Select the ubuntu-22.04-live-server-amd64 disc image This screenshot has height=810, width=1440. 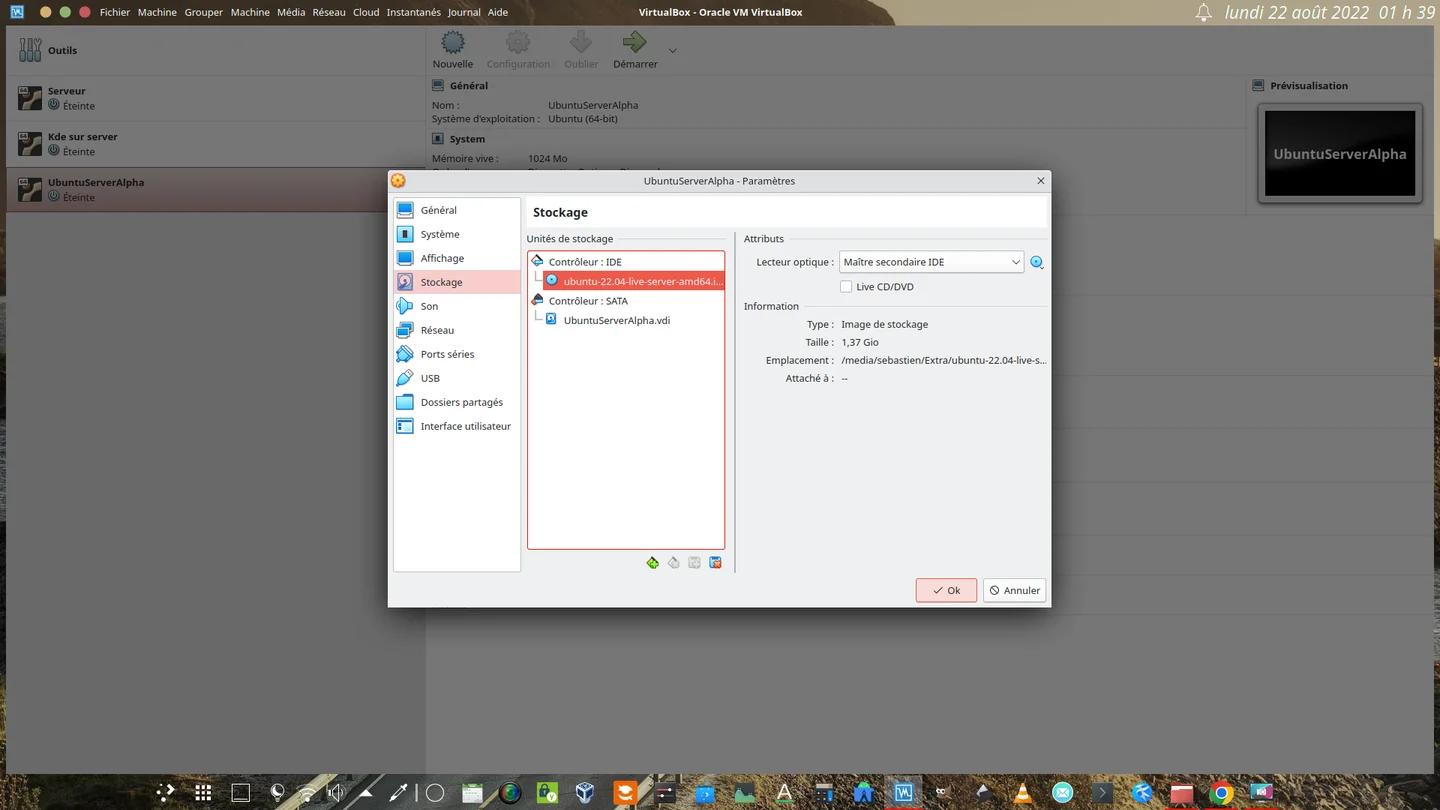pyautogui.click(x=634, y=281)
